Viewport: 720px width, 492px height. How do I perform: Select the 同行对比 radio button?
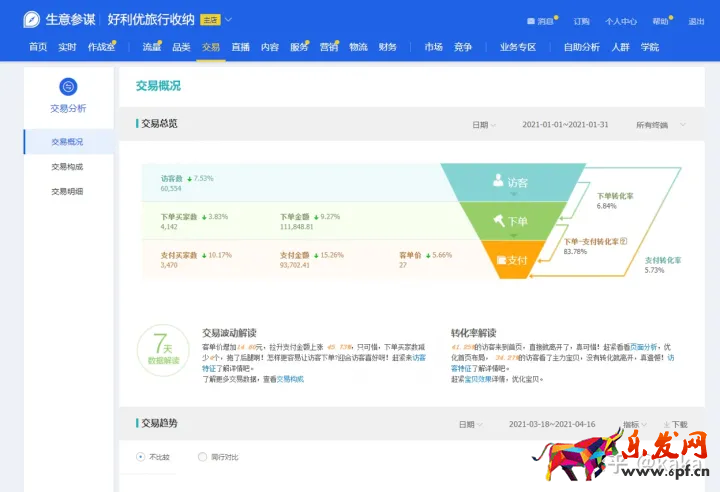pos(202,457)
